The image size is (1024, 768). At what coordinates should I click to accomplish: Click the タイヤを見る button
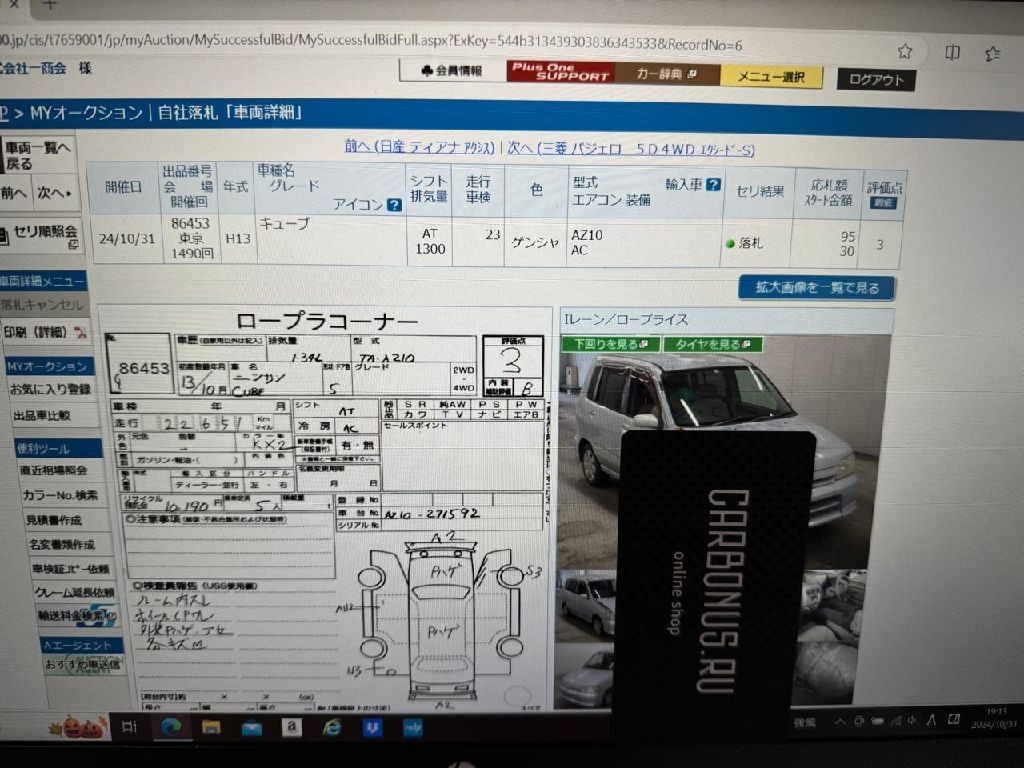(713, 344)
